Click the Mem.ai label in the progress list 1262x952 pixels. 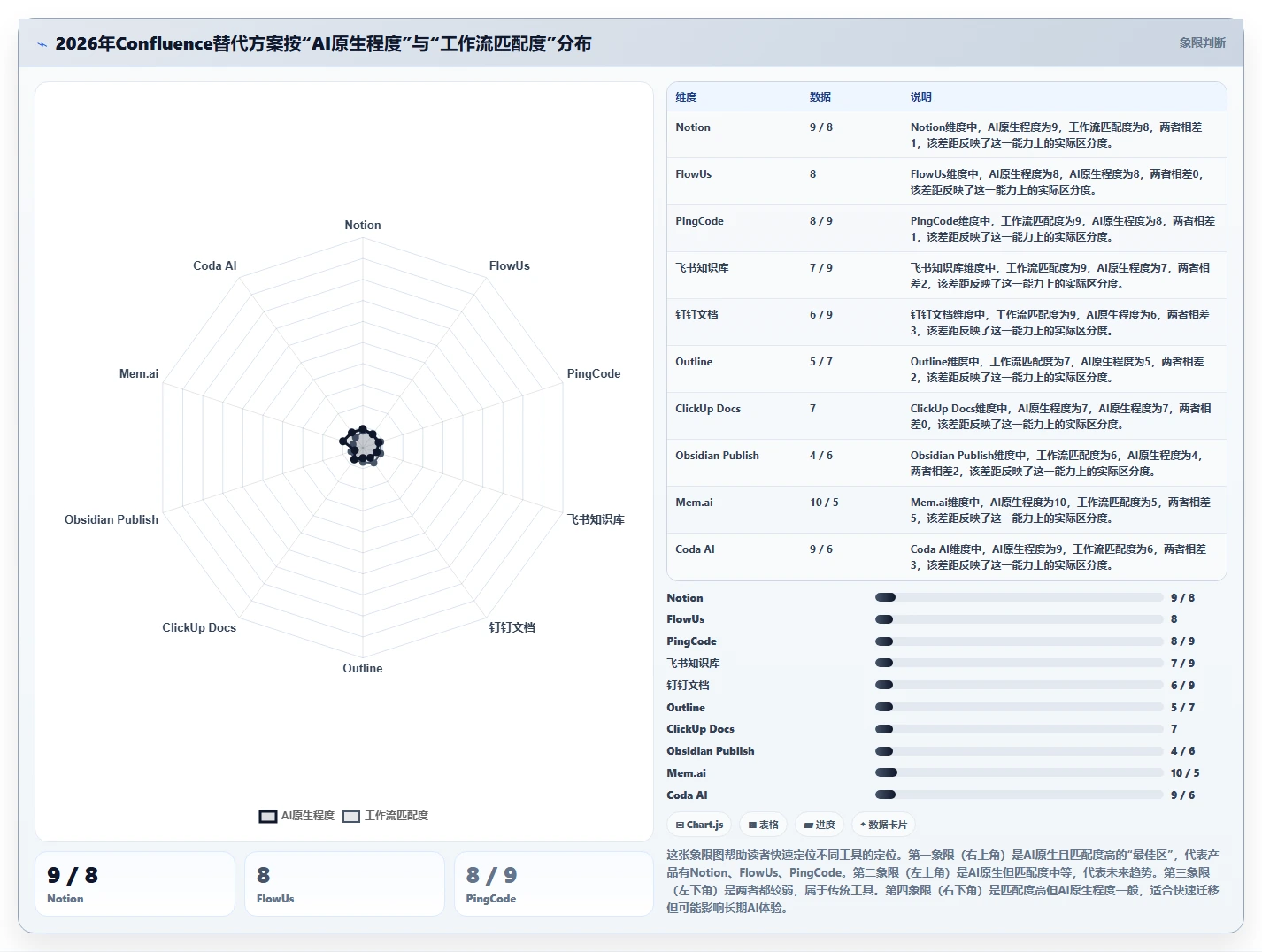(687, 773)
